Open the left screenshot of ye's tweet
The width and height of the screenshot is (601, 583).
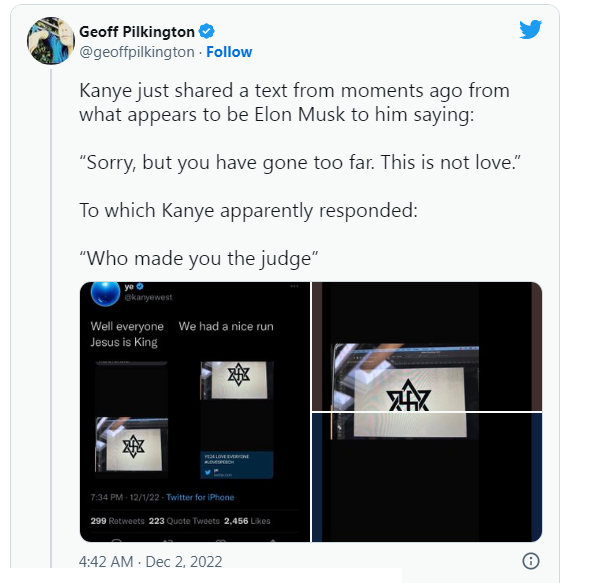point(195,412)
